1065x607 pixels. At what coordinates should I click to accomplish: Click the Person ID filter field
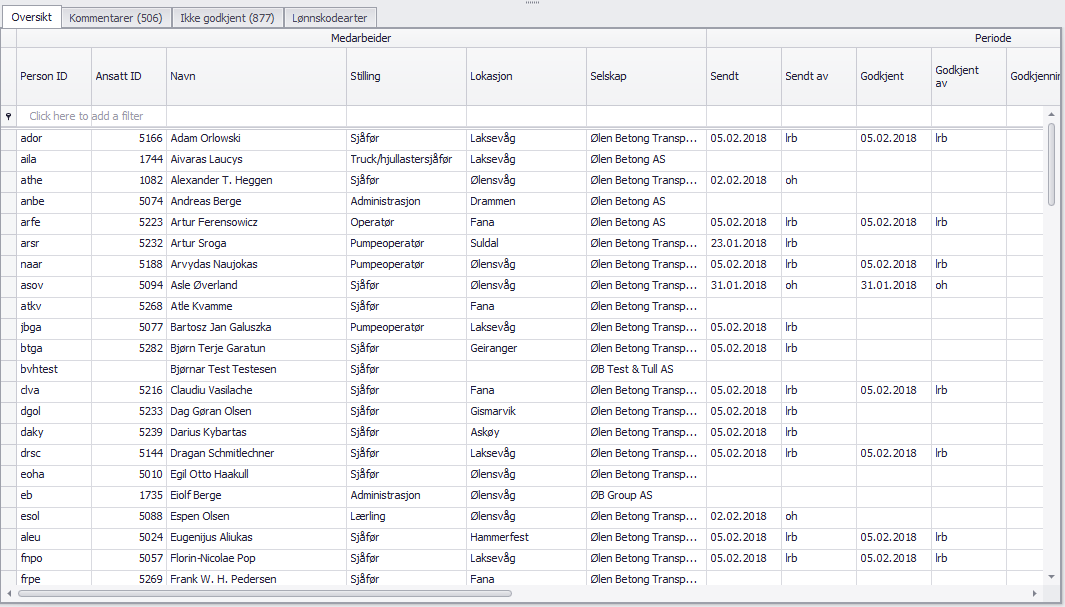(55, 116)
